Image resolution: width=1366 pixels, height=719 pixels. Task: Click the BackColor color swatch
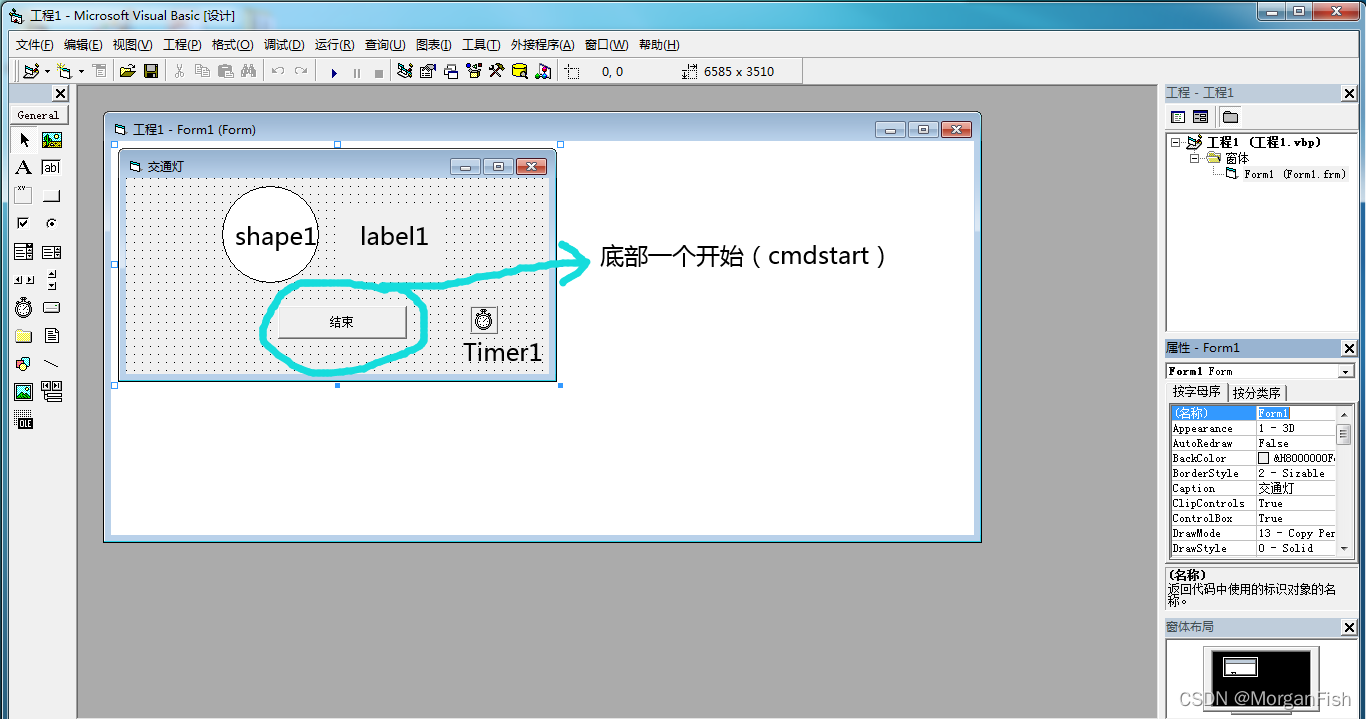1264,458
